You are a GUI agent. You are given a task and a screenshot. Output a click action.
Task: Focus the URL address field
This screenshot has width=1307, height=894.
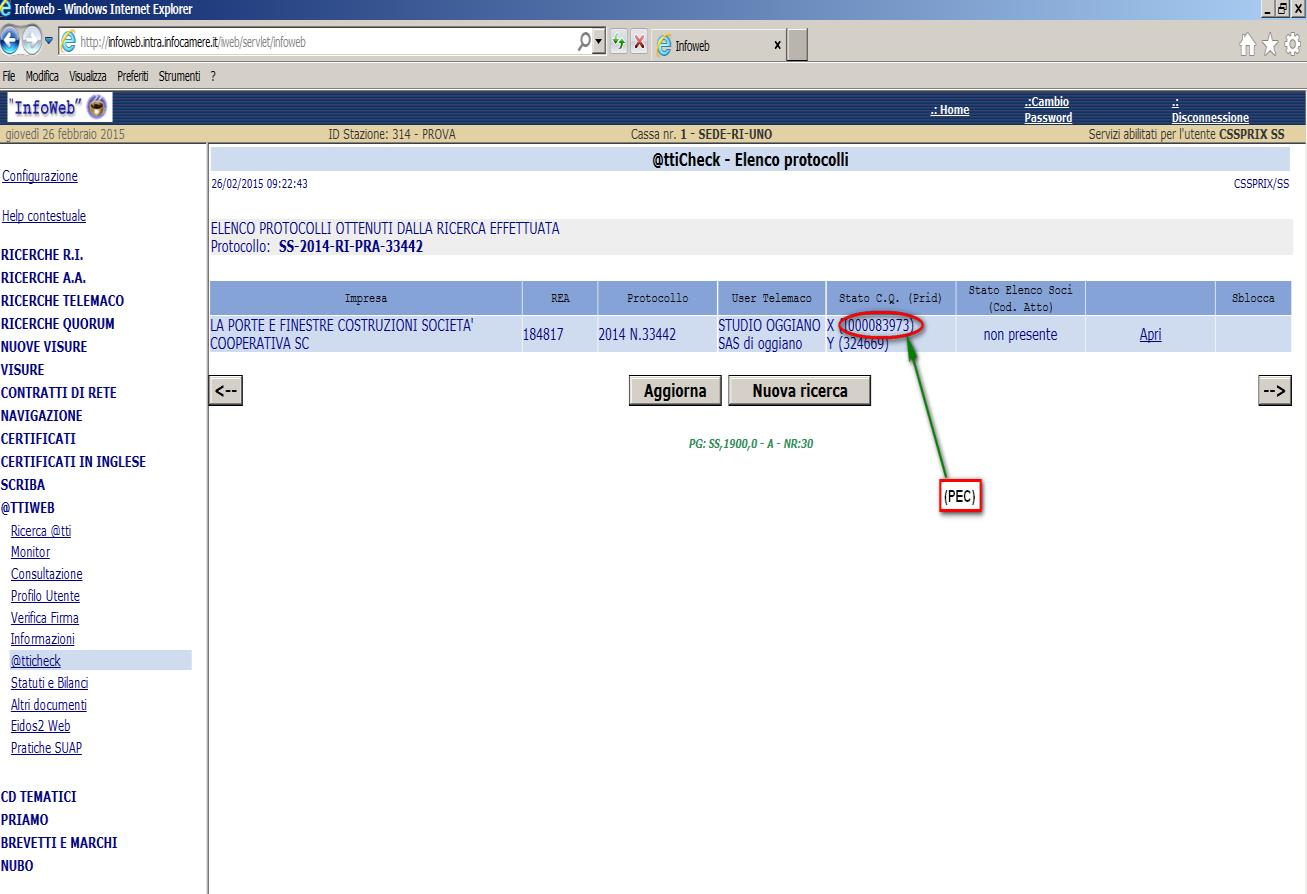coord(318,44)
